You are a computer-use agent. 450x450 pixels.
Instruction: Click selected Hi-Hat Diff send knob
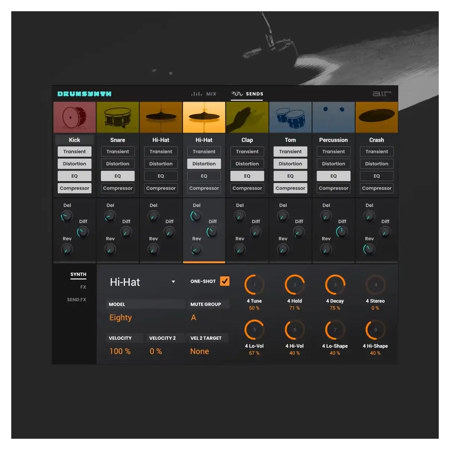212,232
